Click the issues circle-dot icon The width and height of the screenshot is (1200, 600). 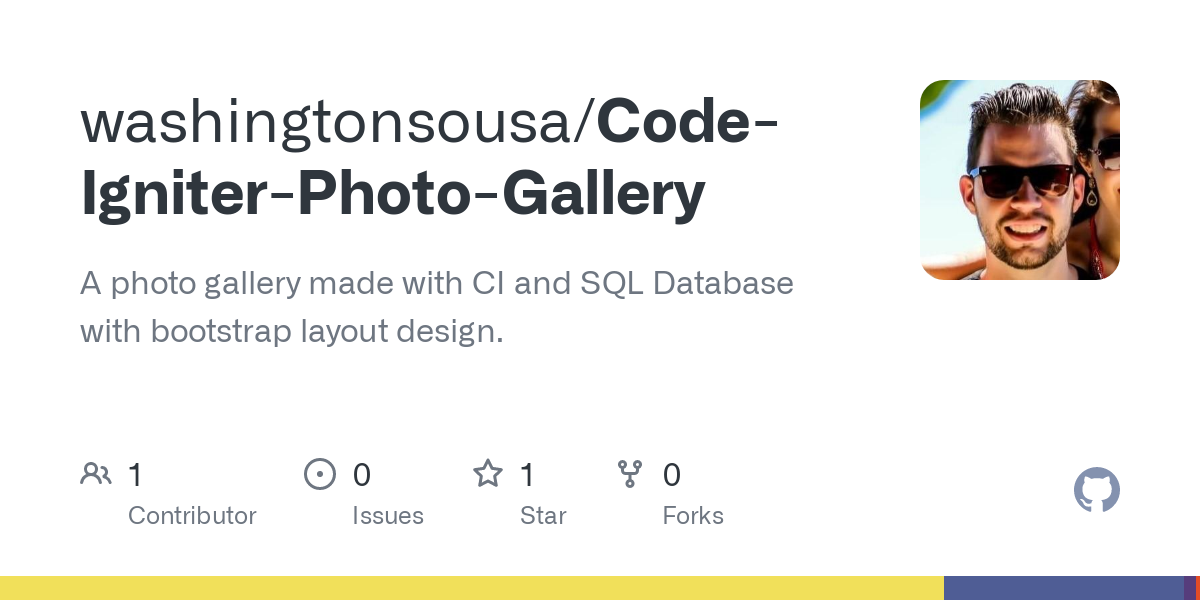[320, 474]
